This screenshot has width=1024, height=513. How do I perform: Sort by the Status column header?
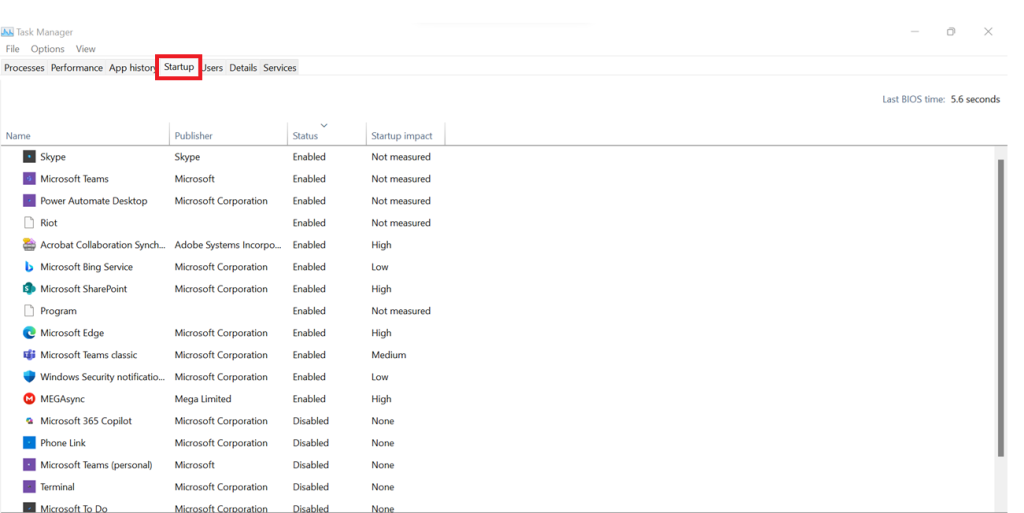tap(327, 136)
